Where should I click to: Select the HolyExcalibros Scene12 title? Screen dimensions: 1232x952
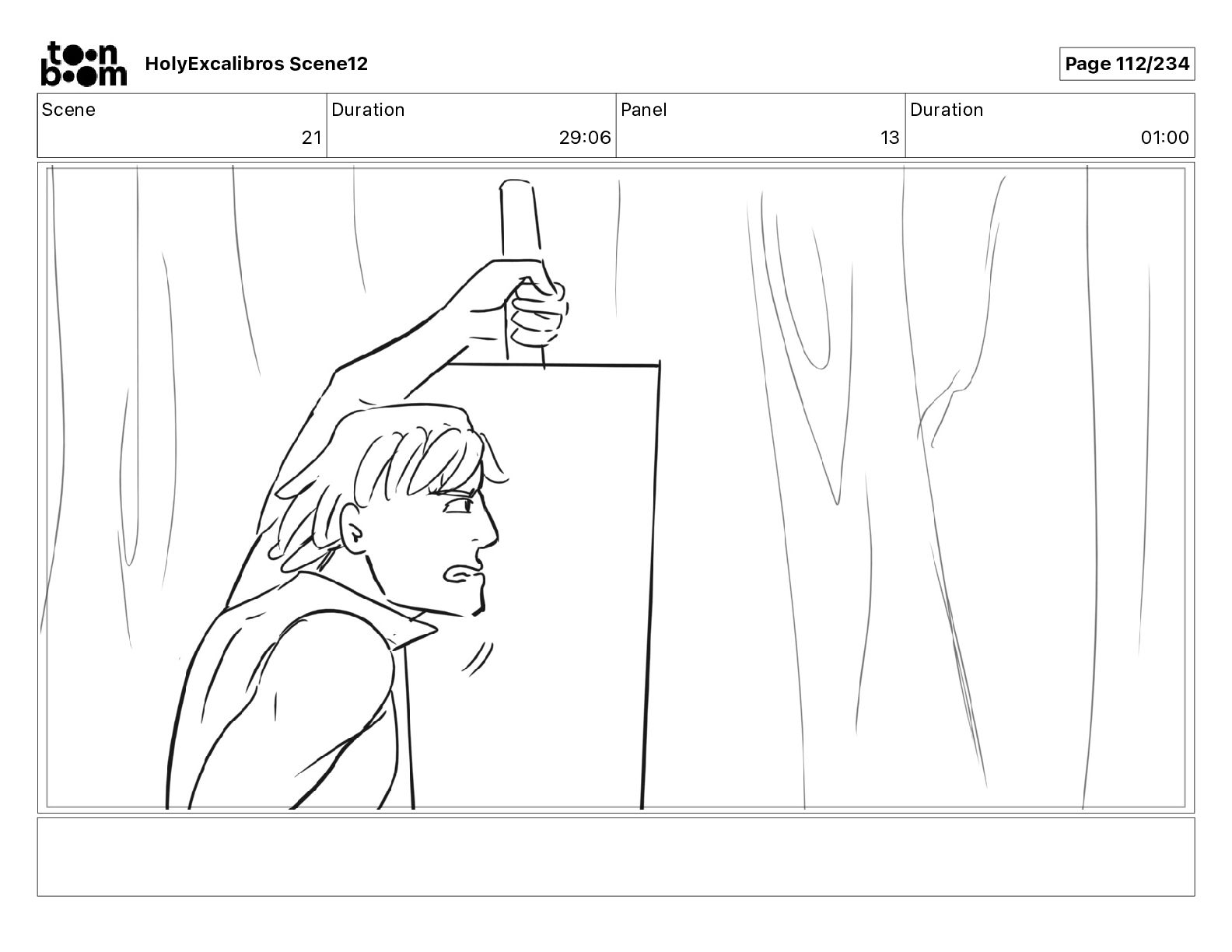coord(256,64)
